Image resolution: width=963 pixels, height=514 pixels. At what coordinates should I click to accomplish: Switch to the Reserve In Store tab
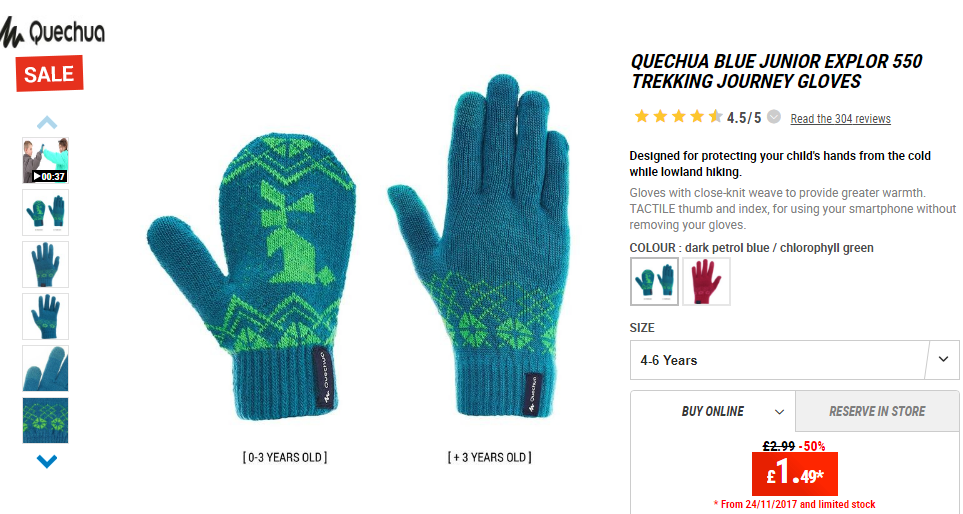[877, 411]
